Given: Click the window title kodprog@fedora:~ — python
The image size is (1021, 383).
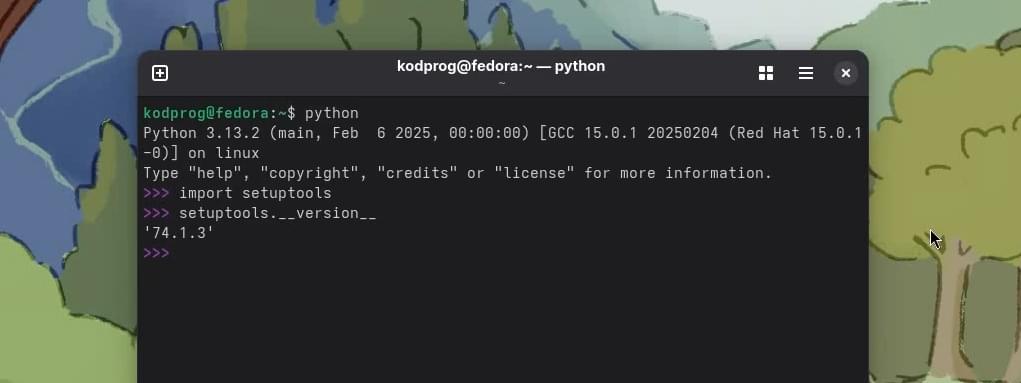Looking at the screenshot, I should [501, 66].
